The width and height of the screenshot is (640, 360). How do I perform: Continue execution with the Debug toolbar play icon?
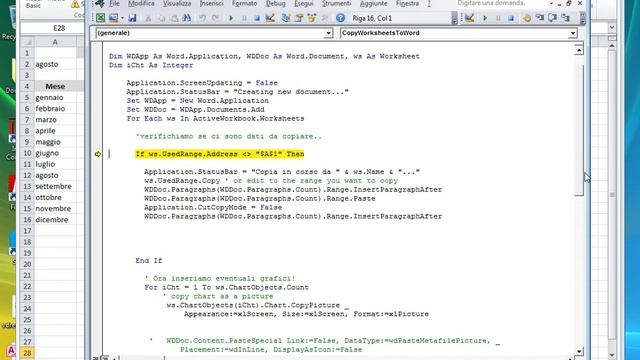click(x=485, y=18)
